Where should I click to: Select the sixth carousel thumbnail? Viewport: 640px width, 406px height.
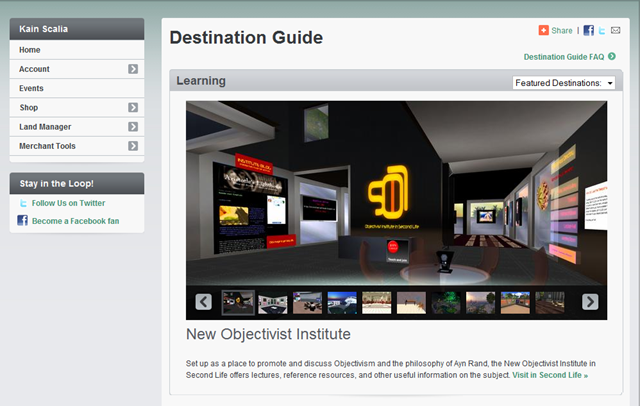click(x=411, y=303)
